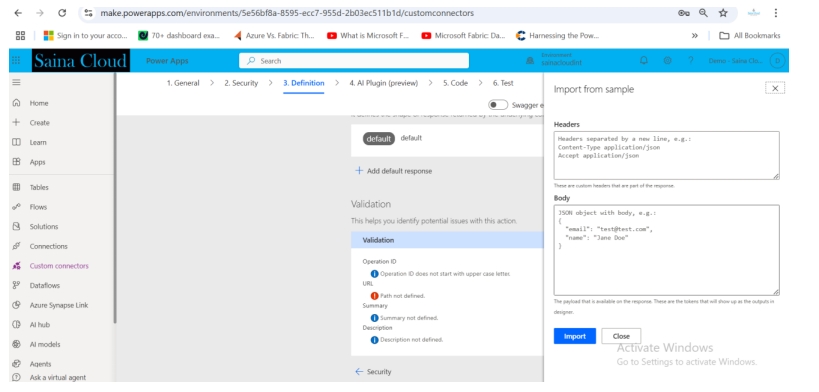Open browser apps grid shortcut

[x=20, y=36]
